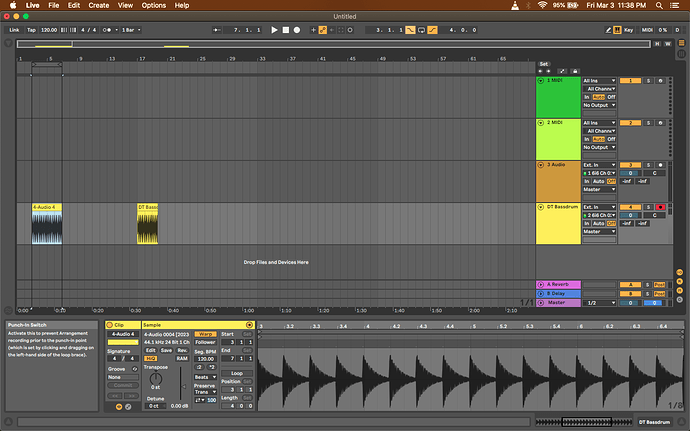Toggle the Warp button in Sample panel
This screenshot has width=690, height=431.
coord(205,334)
